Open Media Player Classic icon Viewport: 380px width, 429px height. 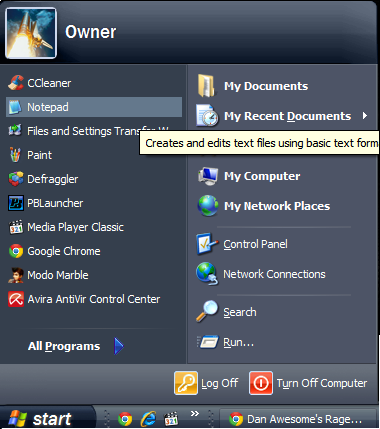coord(16,227)
